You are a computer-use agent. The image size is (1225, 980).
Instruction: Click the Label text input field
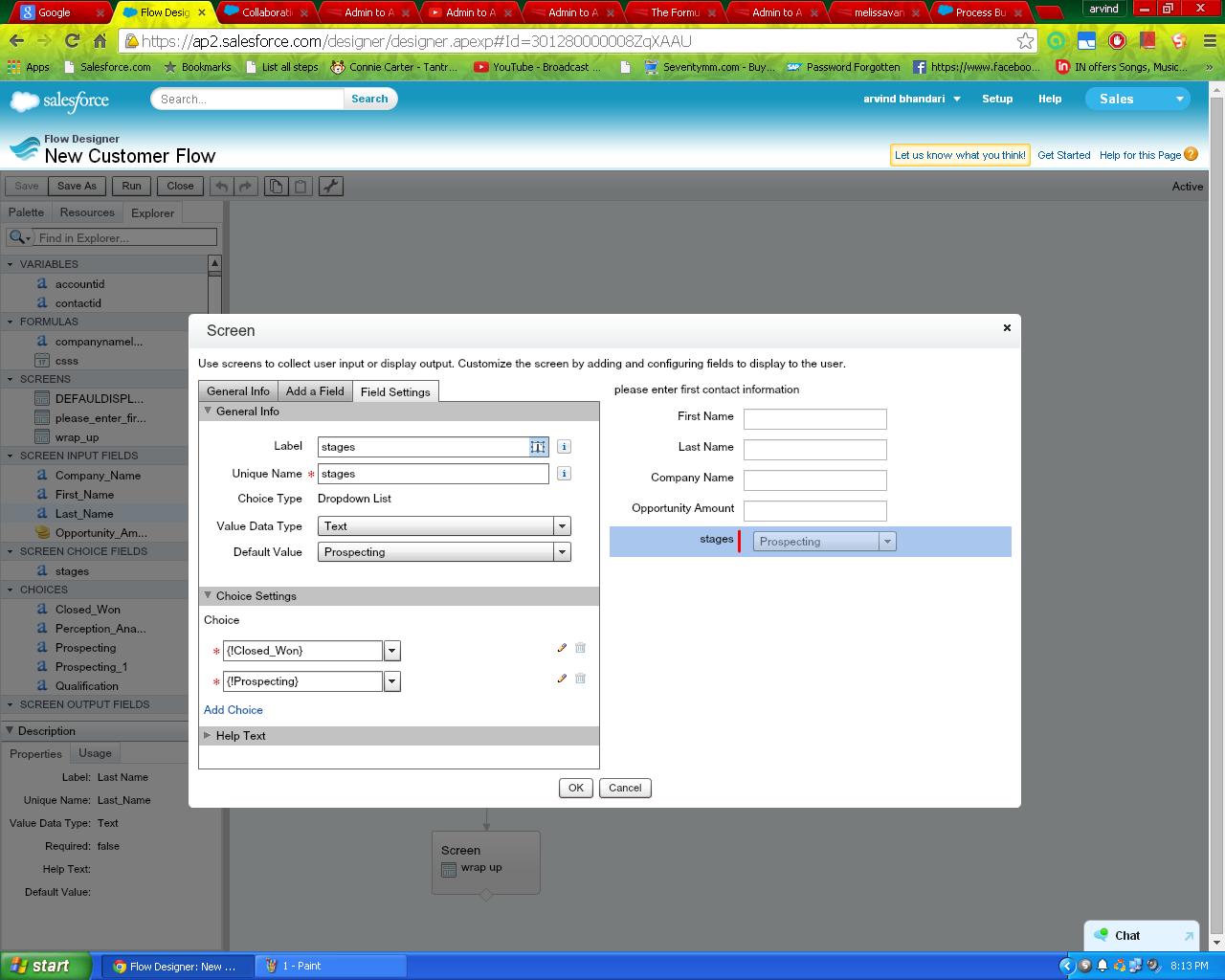point(423,447)
